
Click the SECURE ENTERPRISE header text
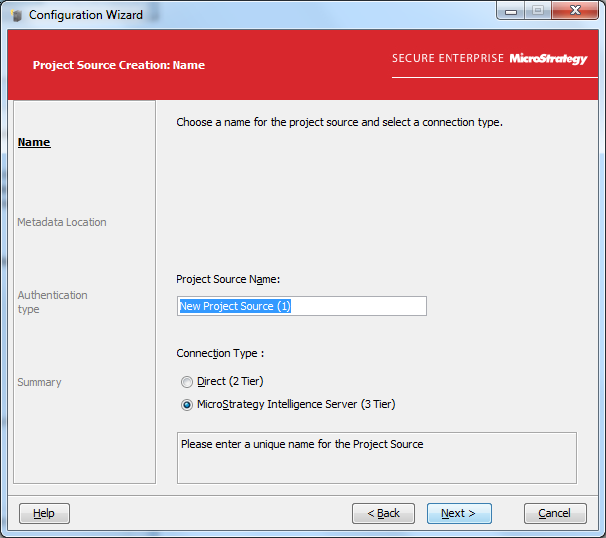pos(447,58)
